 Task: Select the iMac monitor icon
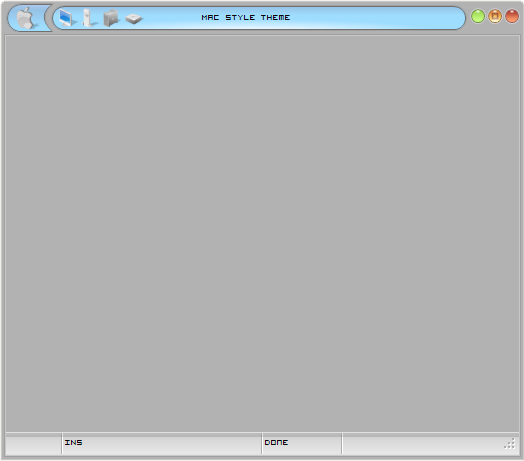(67, 18)
